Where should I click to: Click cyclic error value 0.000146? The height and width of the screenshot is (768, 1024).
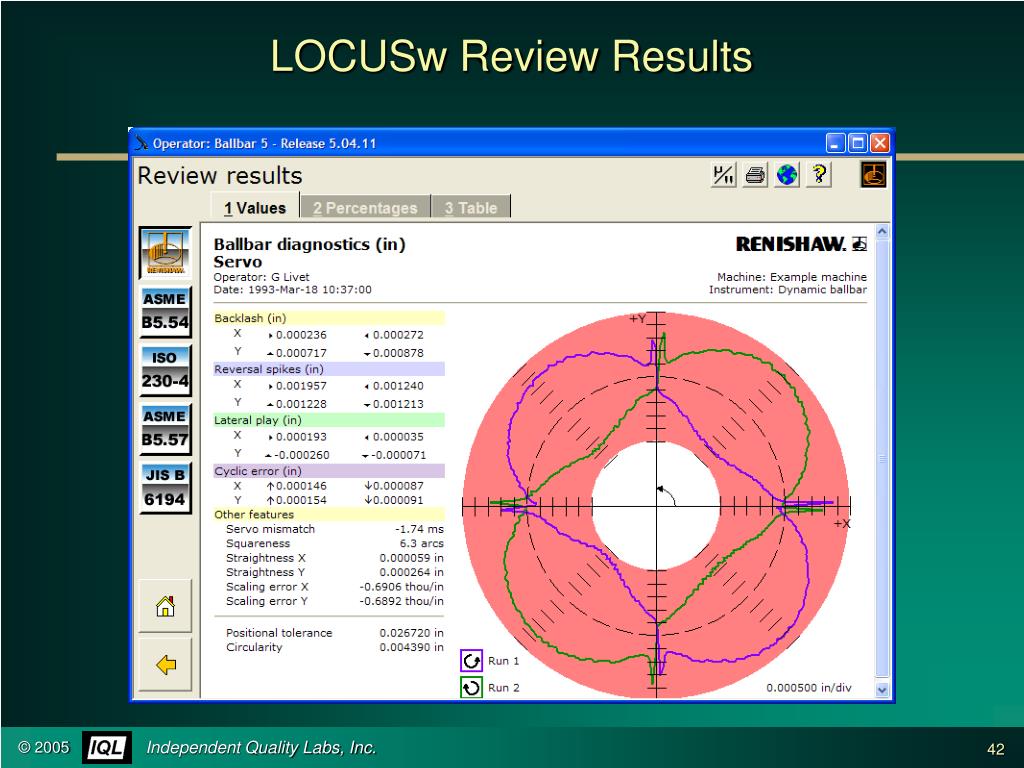(x=301, y=486)
